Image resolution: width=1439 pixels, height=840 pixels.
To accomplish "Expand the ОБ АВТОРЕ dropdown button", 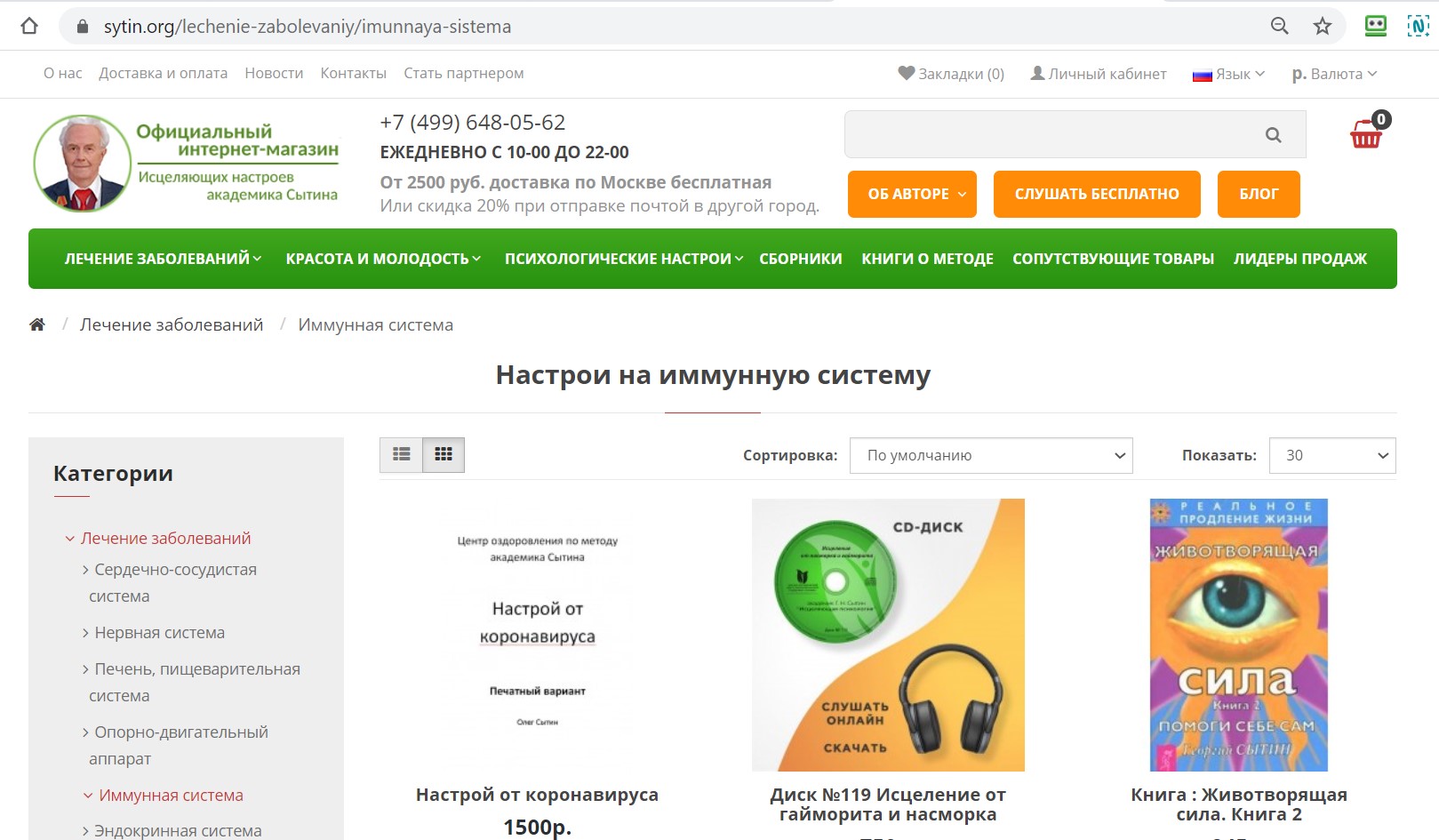I will tap(912, 194).
